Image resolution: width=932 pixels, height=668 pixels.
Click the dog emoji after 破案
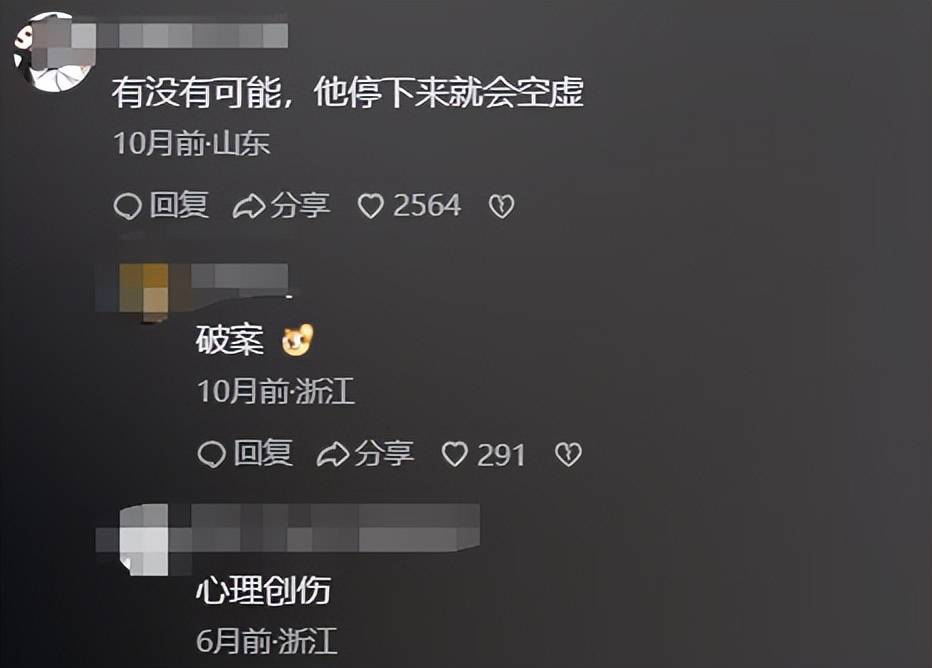297,340
